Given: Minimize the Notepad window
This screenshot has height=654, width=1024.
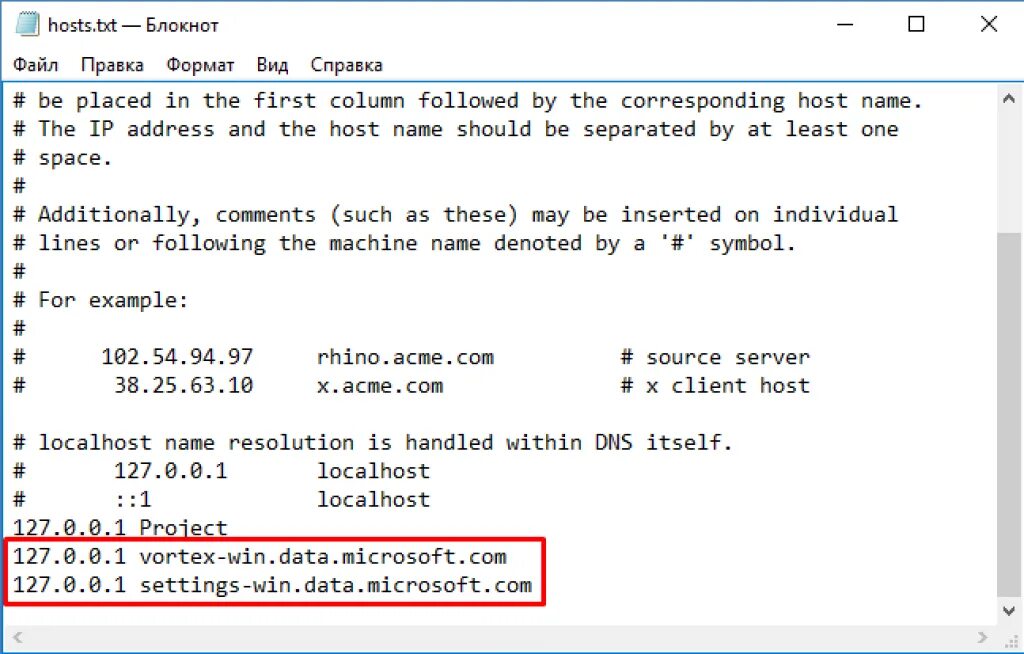Looking at the screenshot, I should pyautogui.click(x=845, y=25).
